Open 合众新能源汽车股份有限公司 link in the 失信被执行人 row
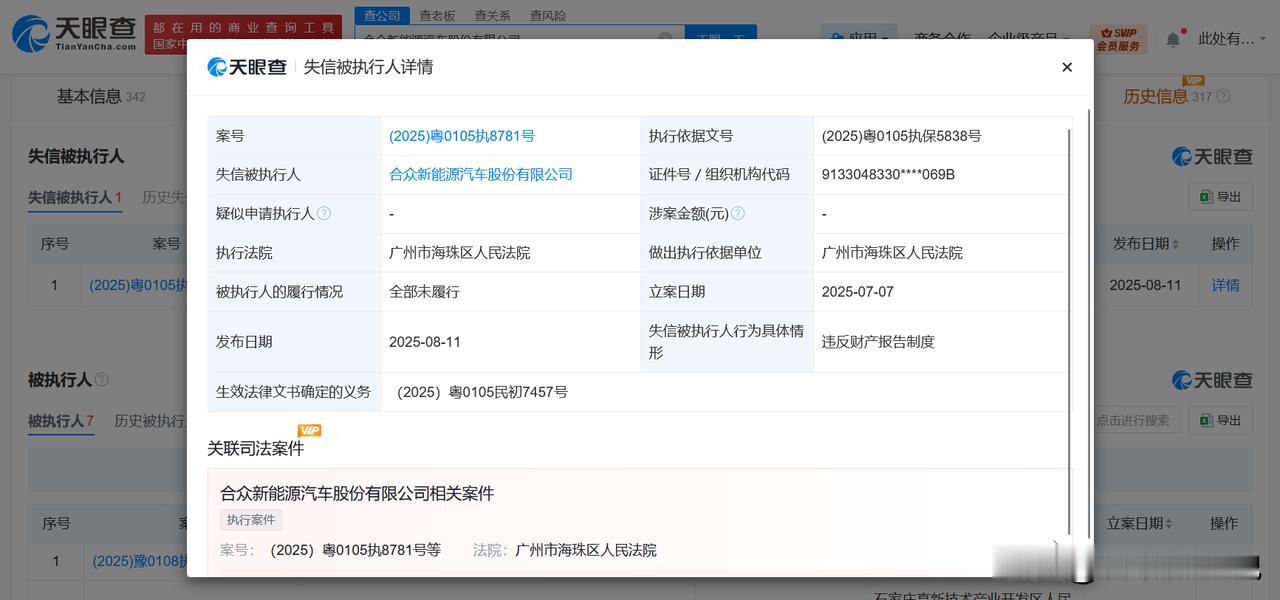The height and width of the screenshot is (600, 1280). [x=481, y=174]
